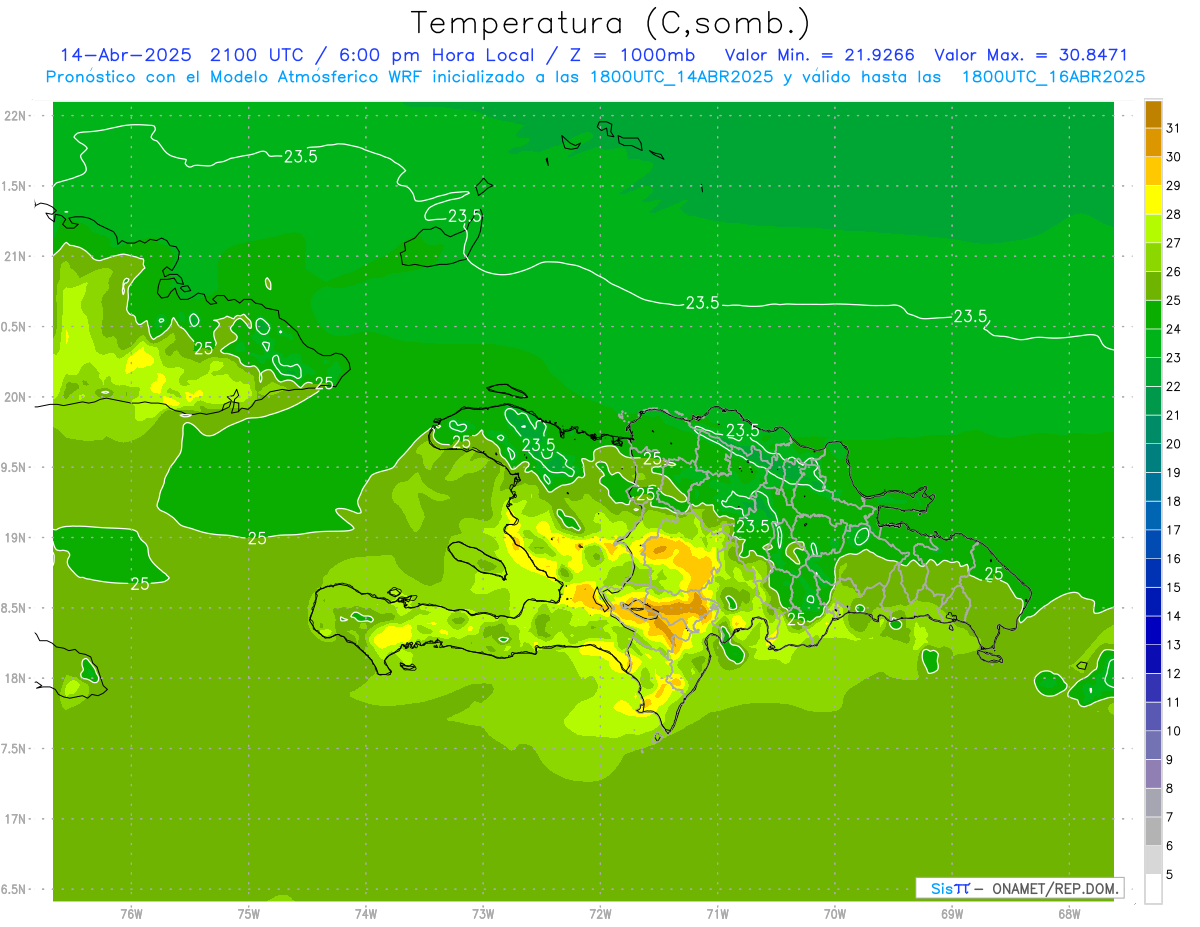Viewport: 1200px width, 927px height.
Task: Click the legend value label 13
Action: pyautogui.click(x=1173, y=645)
